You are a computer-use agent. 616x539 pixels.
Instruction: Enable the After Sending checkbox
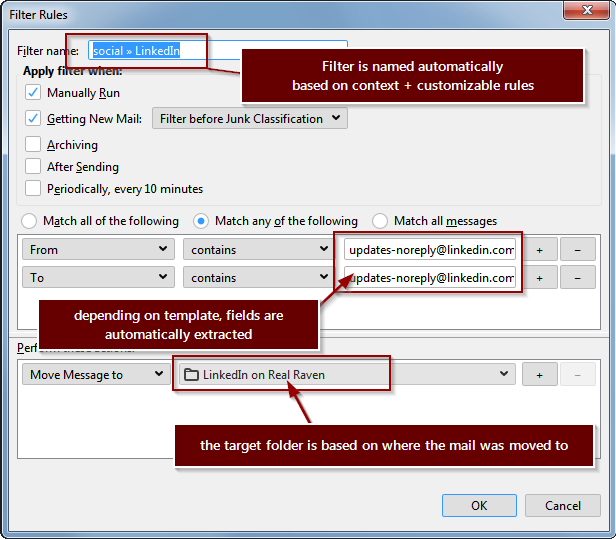(x=33, y=167)
